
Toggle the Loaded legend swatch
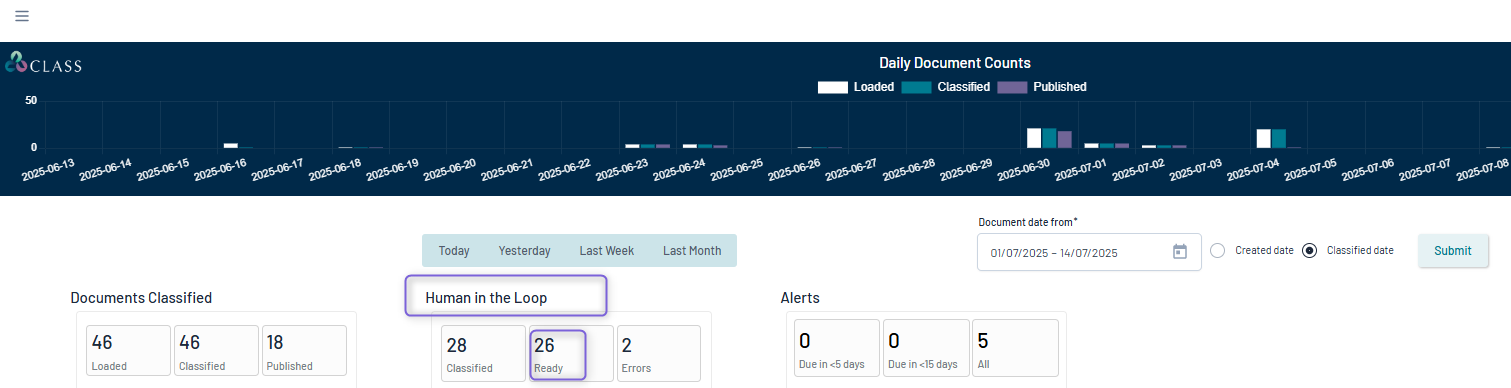pos(833,87)
